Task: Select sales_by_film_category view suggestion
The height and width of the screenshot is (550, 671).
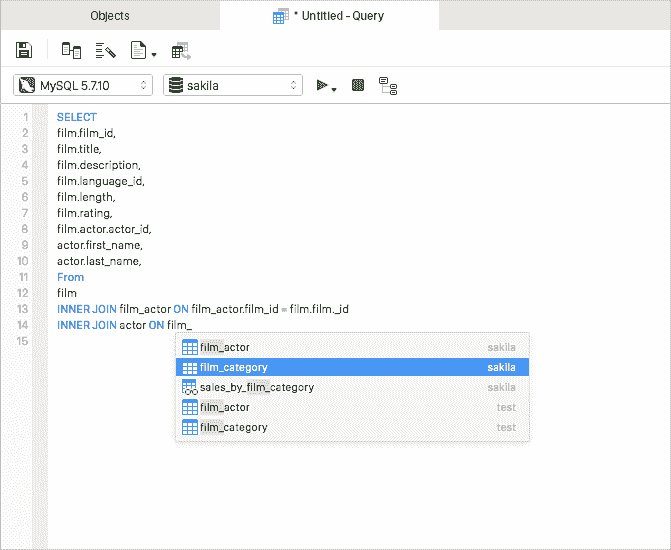Action: click(353, 387)
